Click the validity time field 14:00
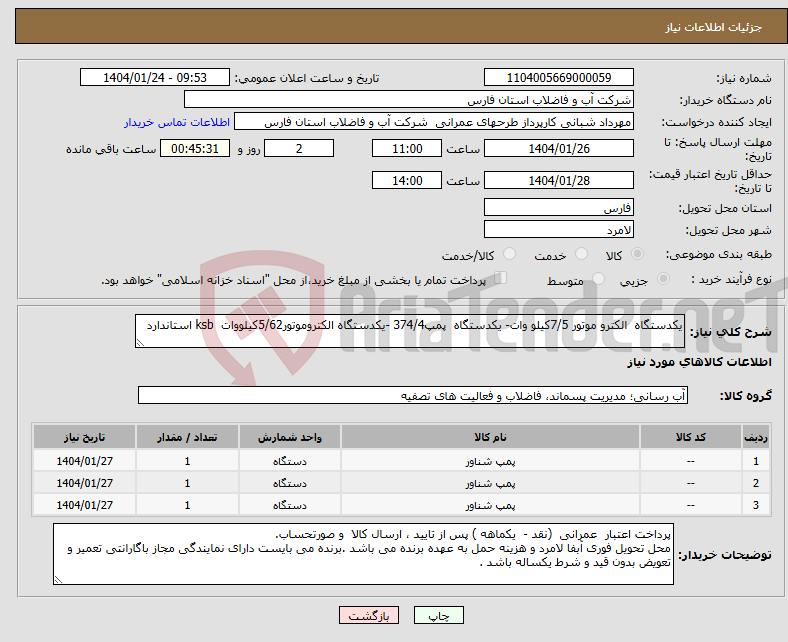This screenshot has height=642, width=788. (407, 180)
